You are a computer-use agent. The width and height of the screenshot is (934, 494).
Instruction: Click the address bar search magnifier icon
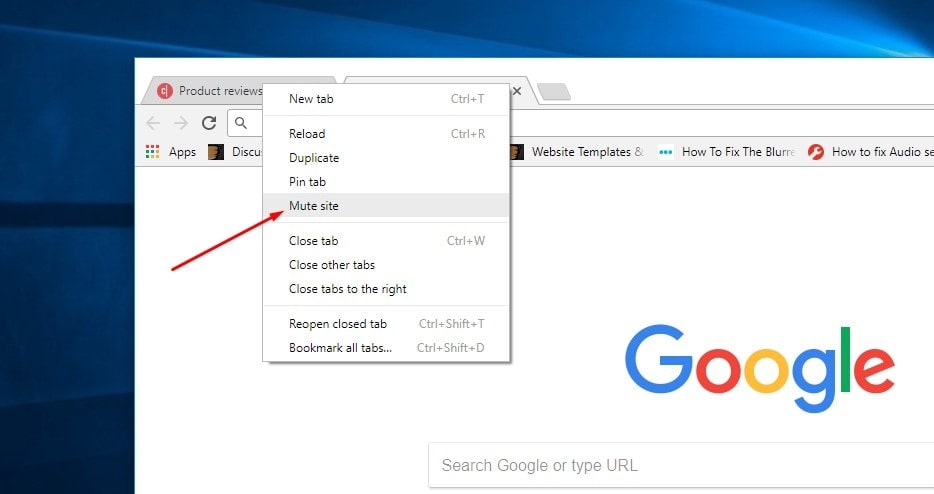point(241,123)
